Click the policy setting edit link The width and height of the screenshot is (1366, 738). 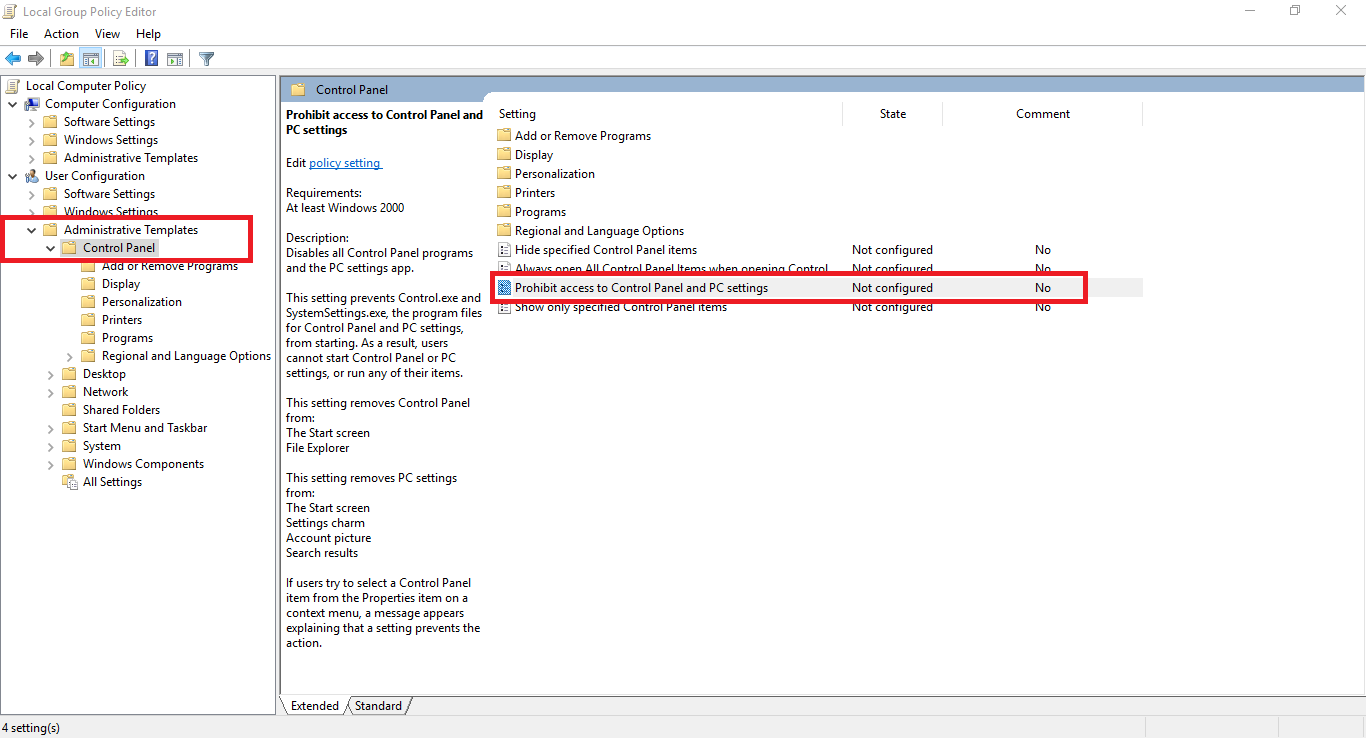point(345,162)
